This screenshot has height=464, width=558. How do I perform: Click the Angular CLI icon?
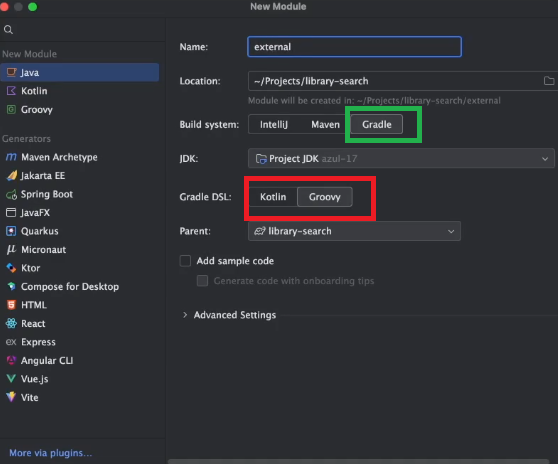11,360
